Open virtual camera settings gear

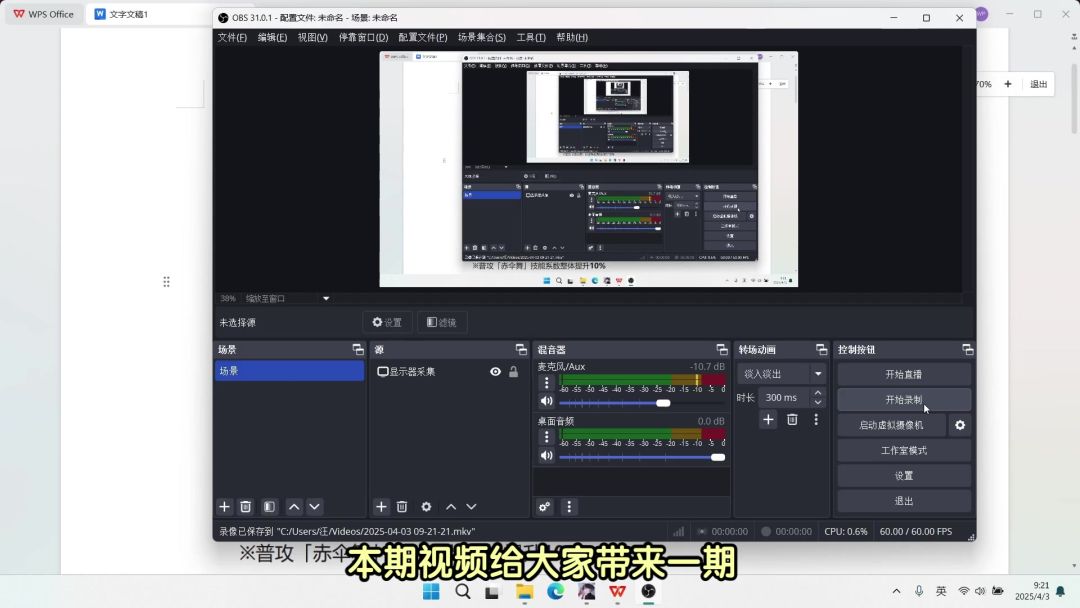(x=960, y=425)
